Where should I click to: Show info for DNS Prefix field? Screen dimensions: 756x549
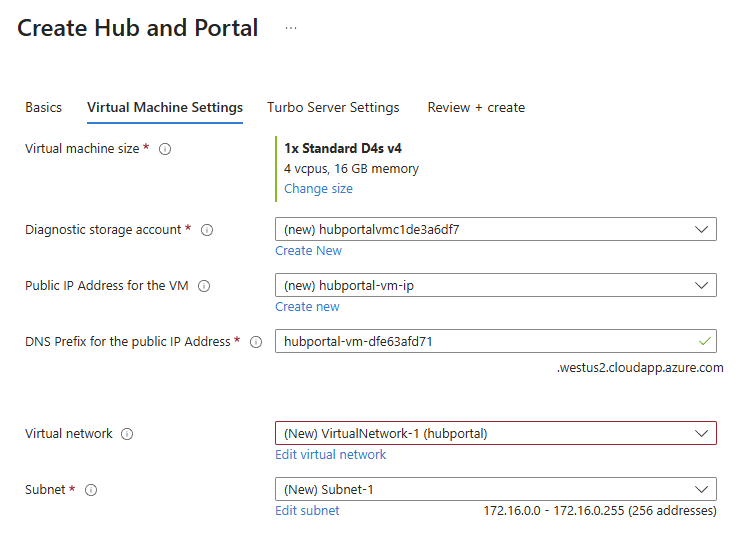256,342
